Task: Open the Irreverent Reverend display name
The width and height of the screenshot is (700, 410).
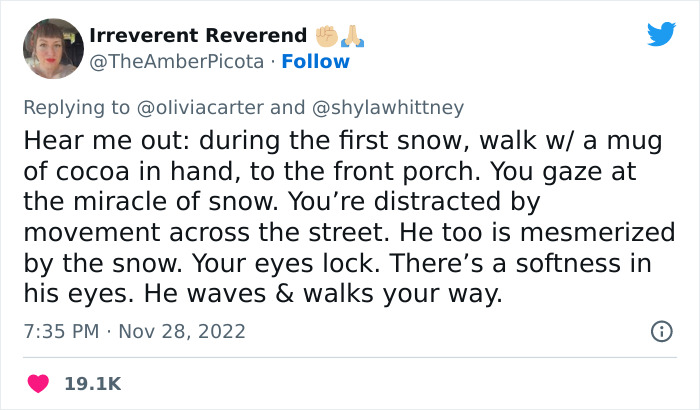Action: click(197, 35)
